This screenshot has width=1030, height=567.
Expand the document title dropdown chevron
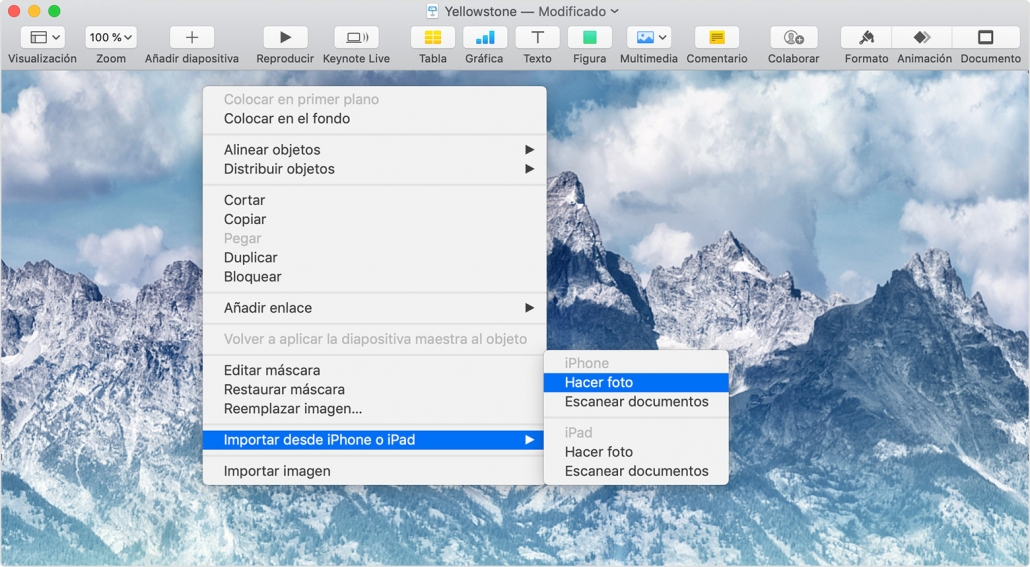[x=615, y=11]
